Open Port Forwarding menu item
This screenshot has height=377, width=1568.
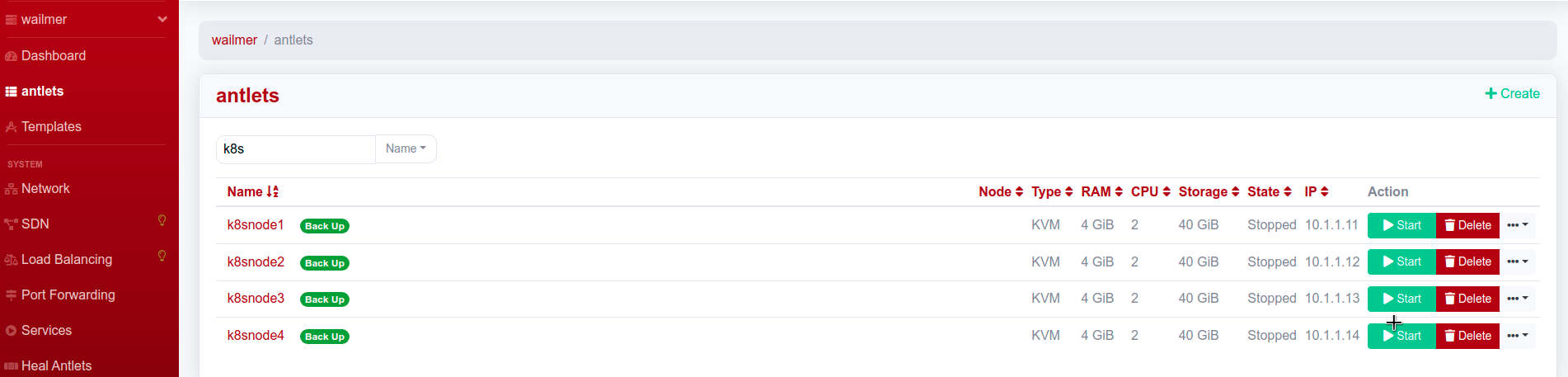(x=68, y=295)
